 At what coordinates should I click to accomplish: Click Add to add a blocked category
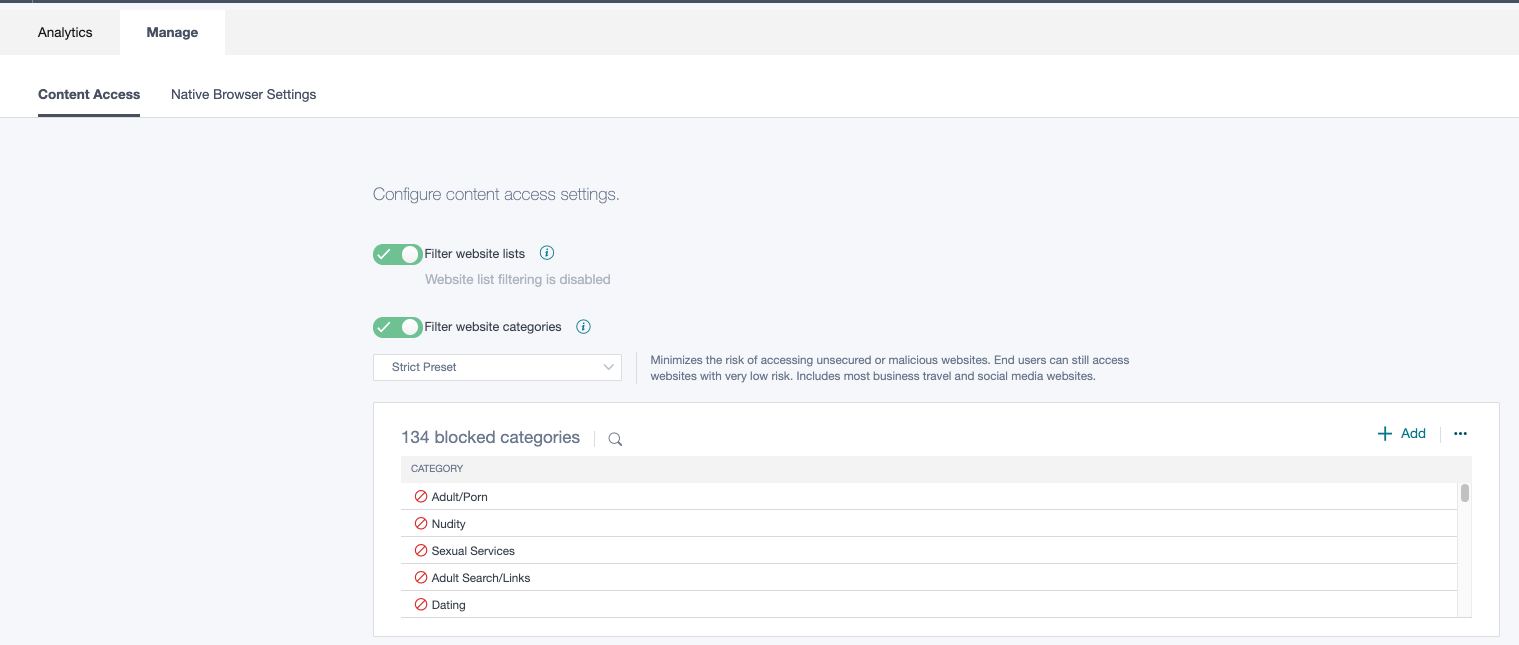(x=1402, y=433)
